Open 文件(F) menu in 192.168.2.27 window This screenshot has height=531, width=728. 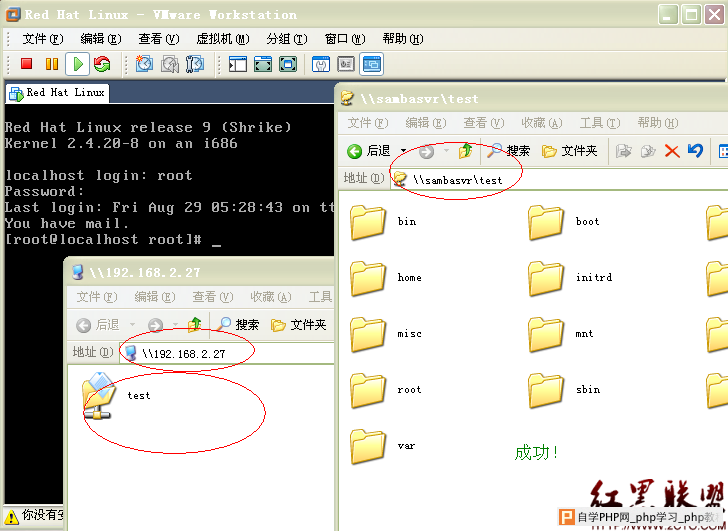click(97, 297)
